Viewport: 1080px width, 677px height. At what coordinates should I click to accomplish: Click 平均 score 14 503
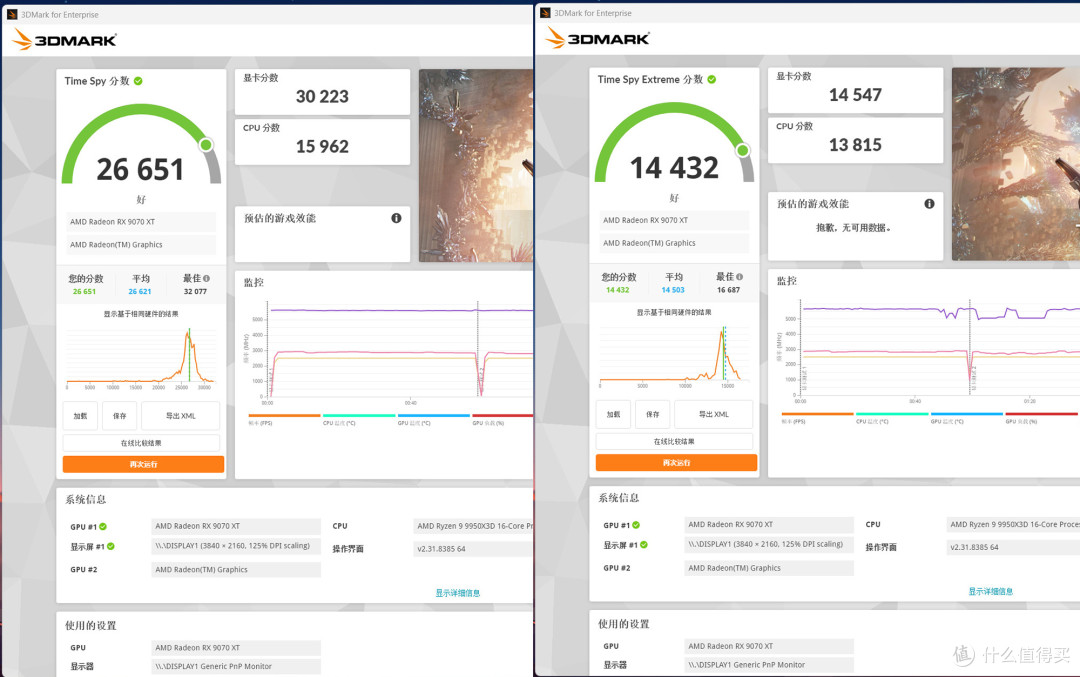pyautogui.click(x=673, y=291)
